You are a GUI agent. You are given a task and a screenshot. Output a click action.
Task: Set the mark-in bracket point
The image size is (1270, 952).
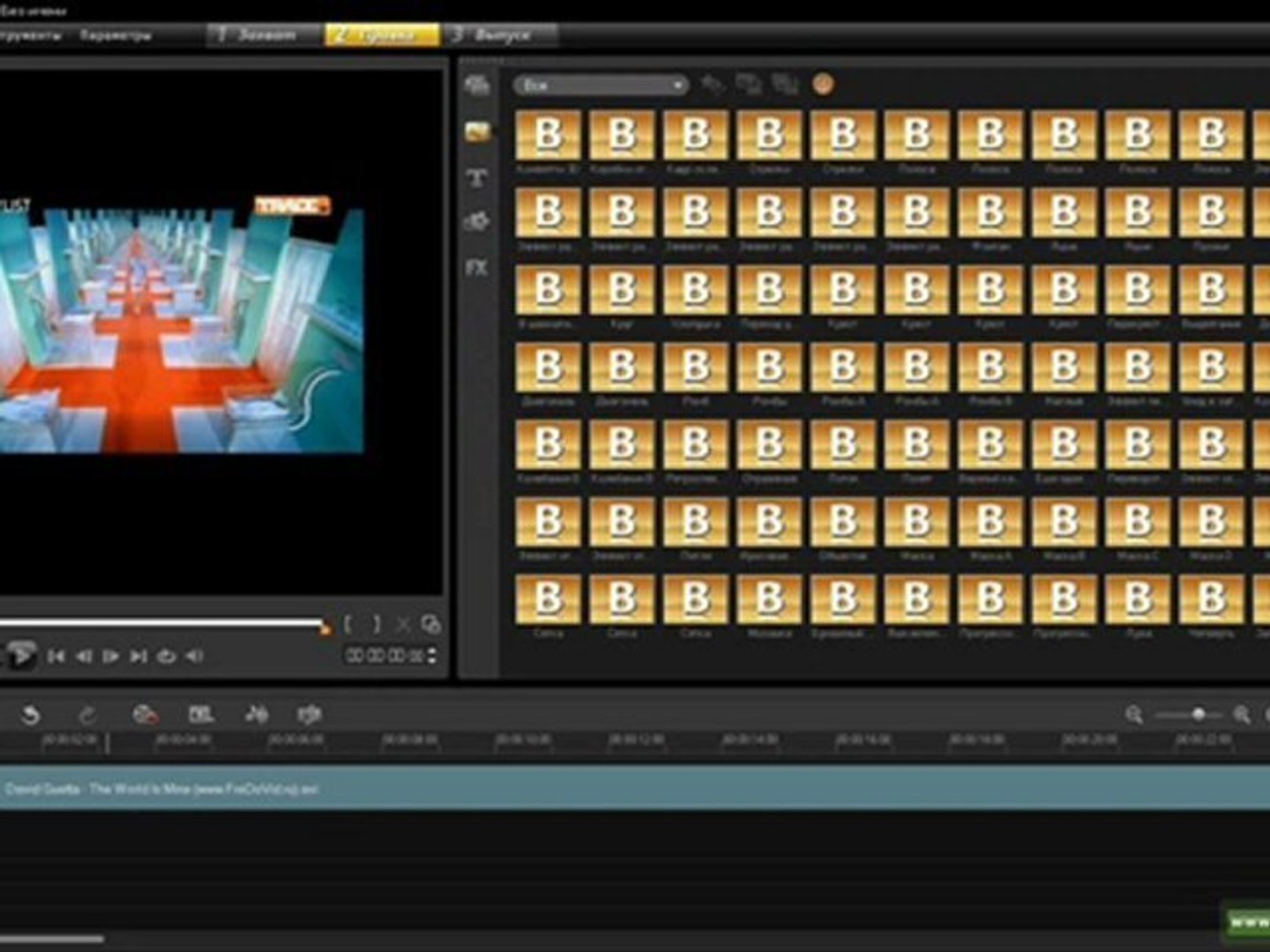click(x=348, y=624)
